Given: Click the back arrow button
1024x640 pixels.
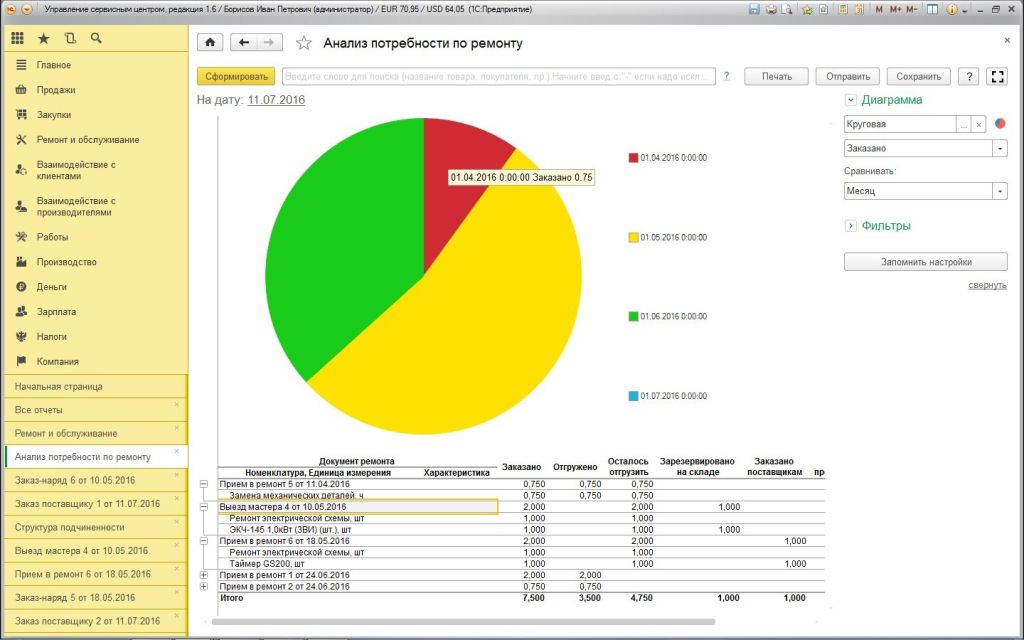Looking at the screenshot, I should [244, 42].
